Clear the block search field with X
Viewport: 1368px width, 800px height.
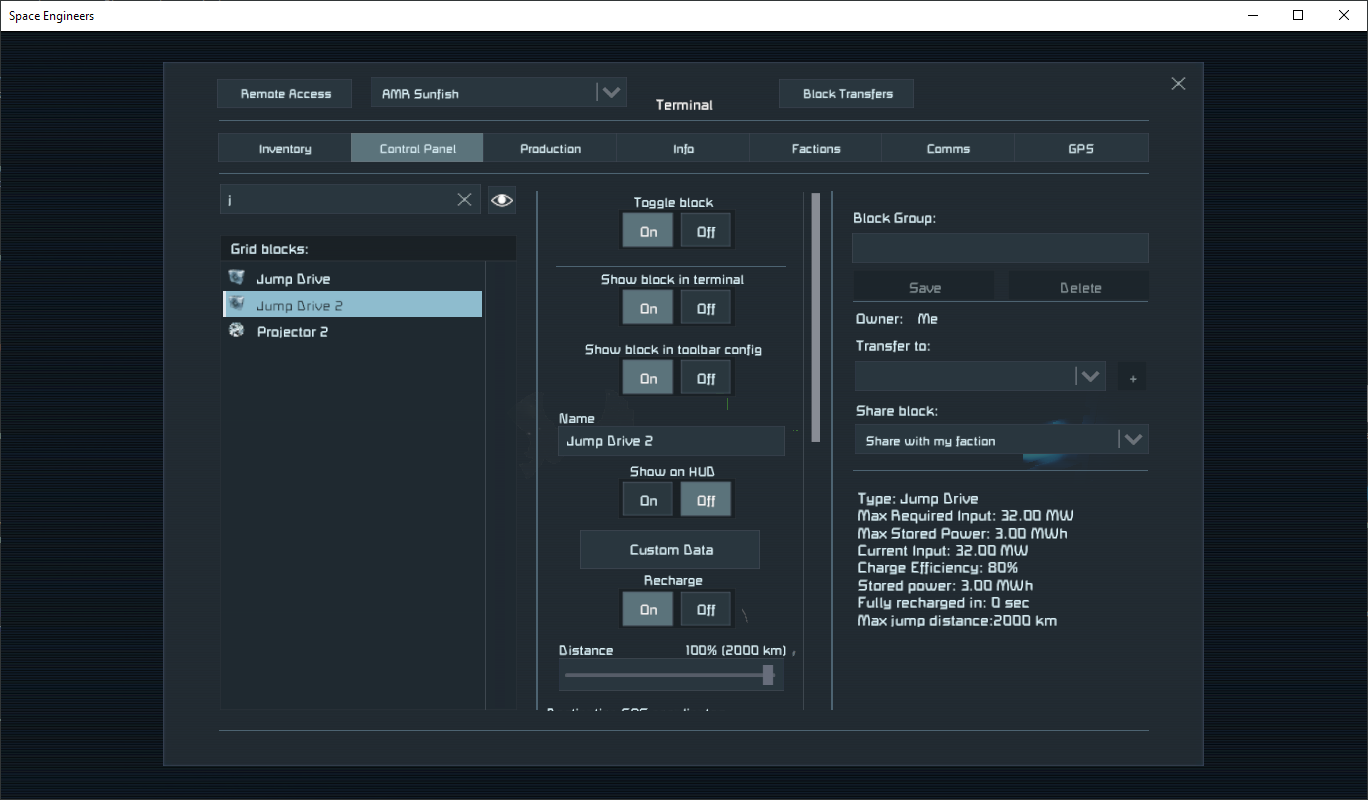point(464,199)
